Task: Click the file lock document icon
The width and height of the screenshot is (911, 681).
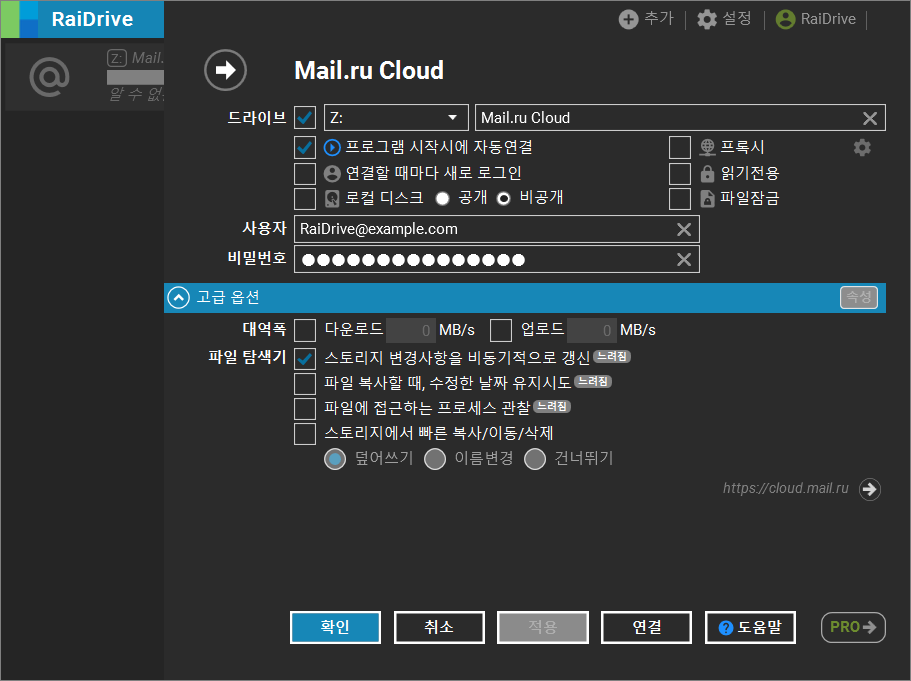Action: [x=707, y=199]
